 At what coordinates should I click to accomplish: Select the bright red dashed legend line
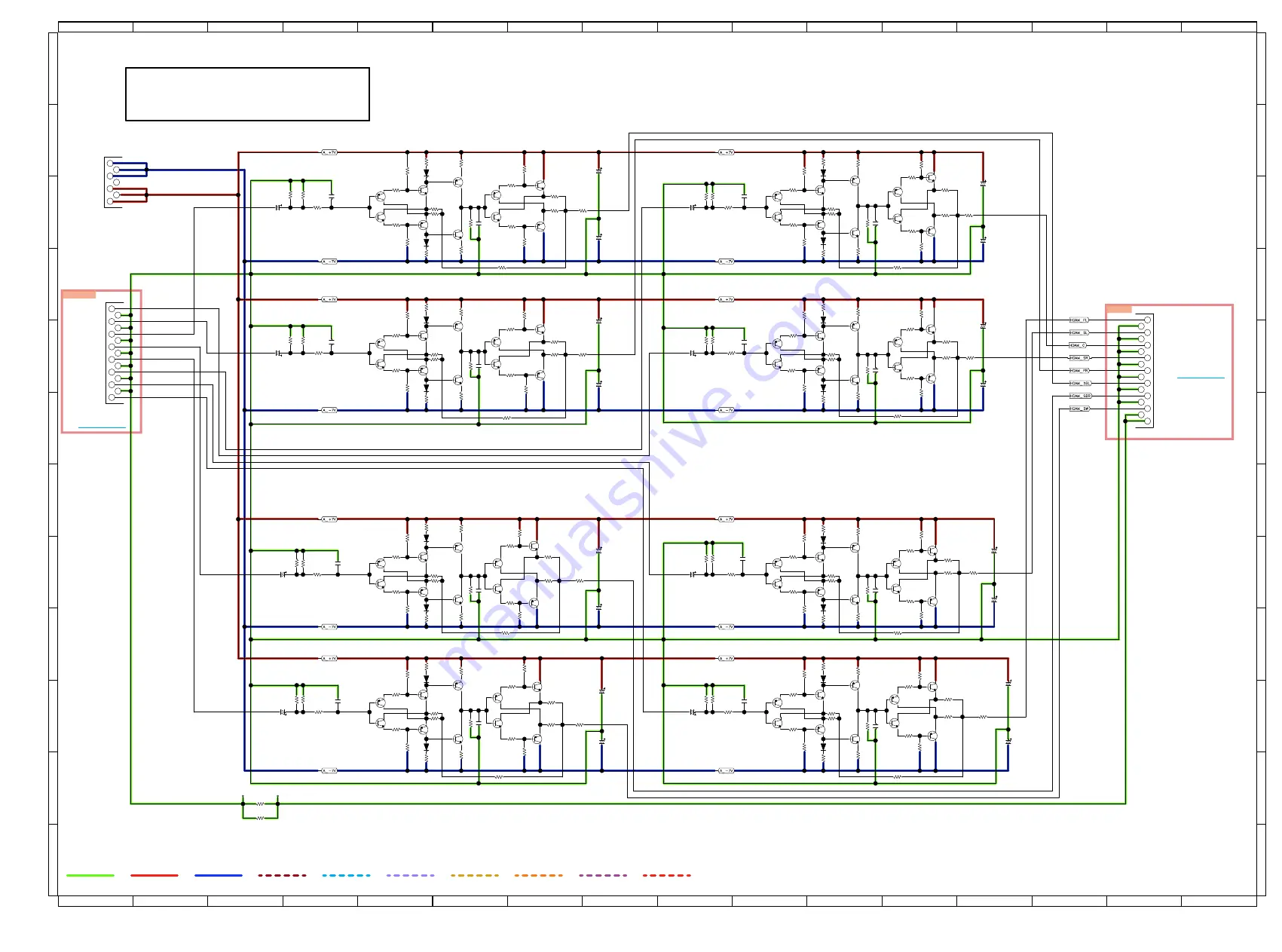point(667,875)
